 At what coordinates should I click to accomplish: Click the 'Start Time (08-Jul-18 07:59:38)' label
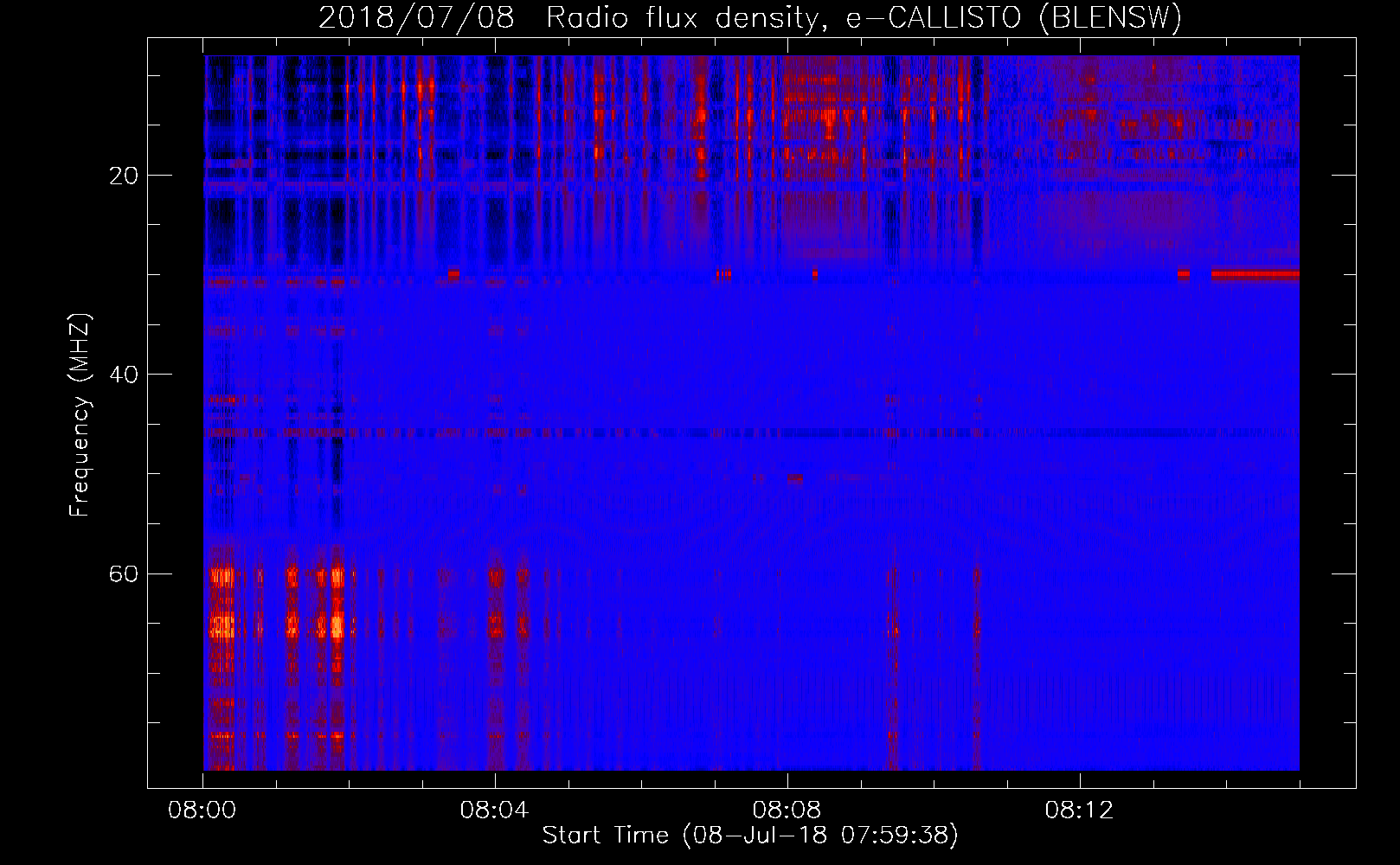(x=750, y=836)
